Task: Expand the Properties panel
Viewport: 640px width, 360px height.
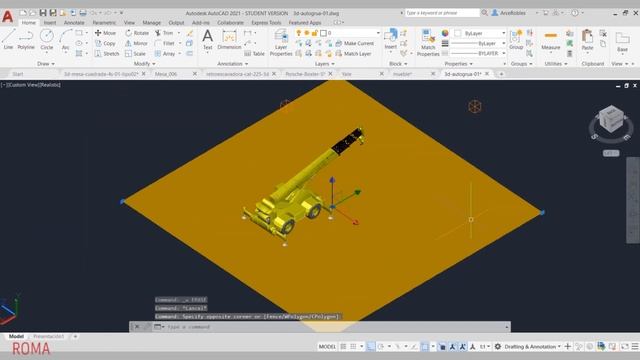Action: tap(458, 64)
